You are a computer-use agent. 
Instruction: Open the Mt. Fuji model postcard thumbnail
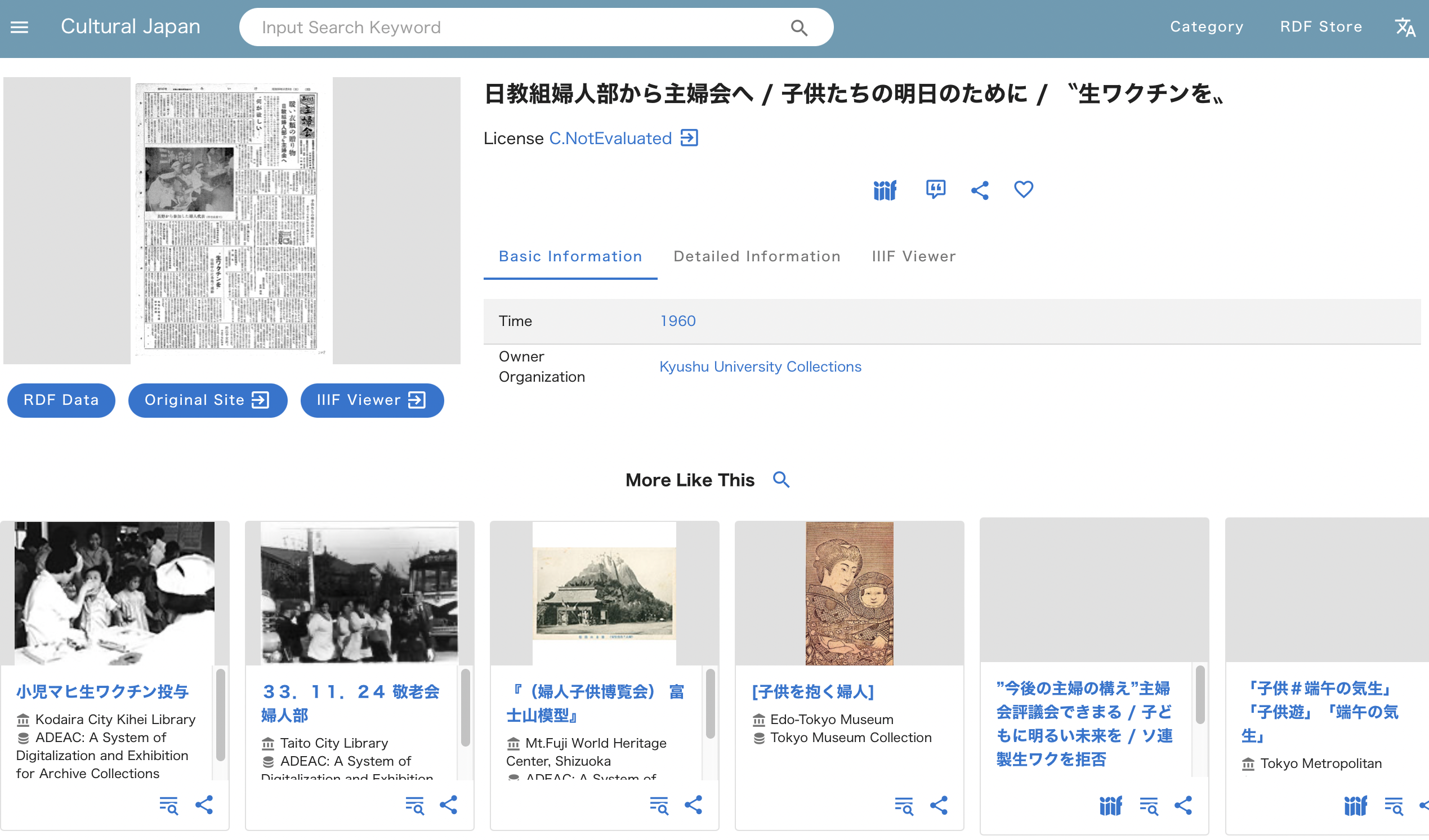[604, 593]
